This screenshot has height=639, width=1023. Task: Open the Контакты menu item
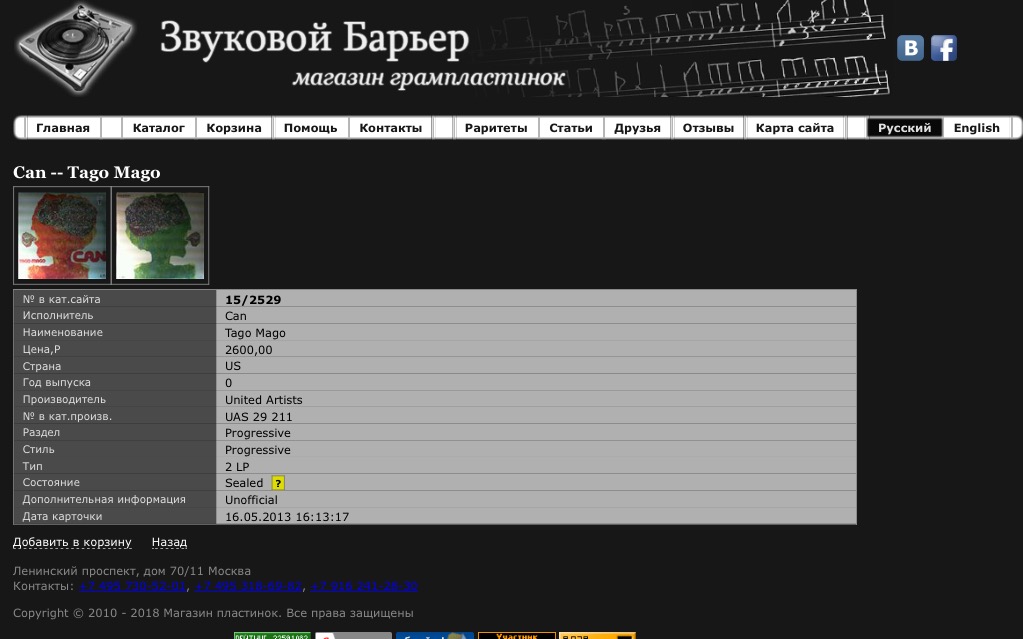tap(390, 128)
